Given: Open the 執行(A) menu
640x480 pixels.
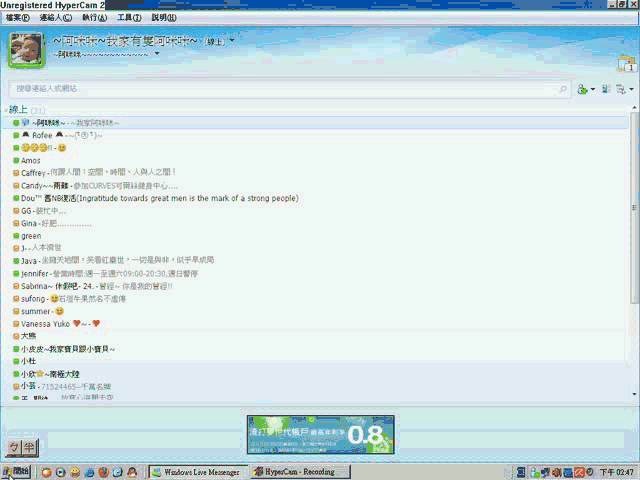Looking at the screenshot, I should (95, 18).
